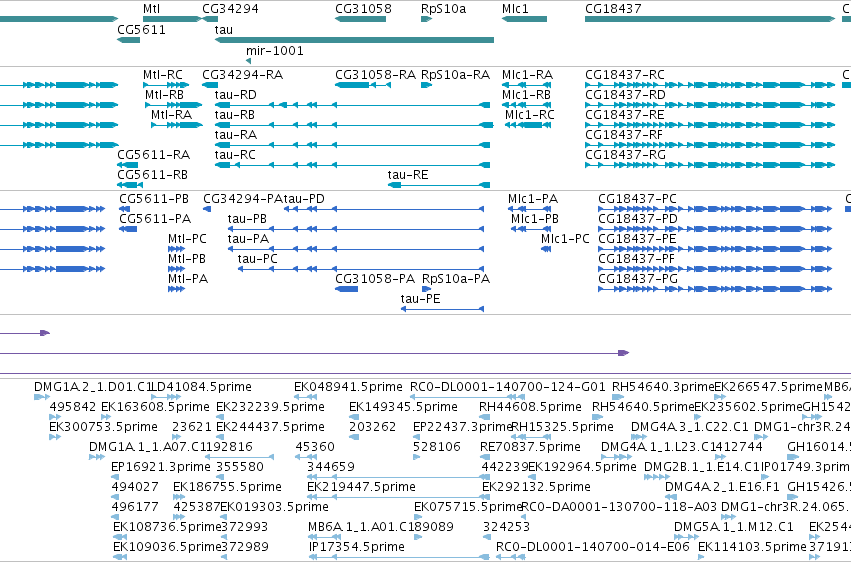Open protein Mlc1-PA
The height and width of the screenshot is (562, 851).
point(533,199)
